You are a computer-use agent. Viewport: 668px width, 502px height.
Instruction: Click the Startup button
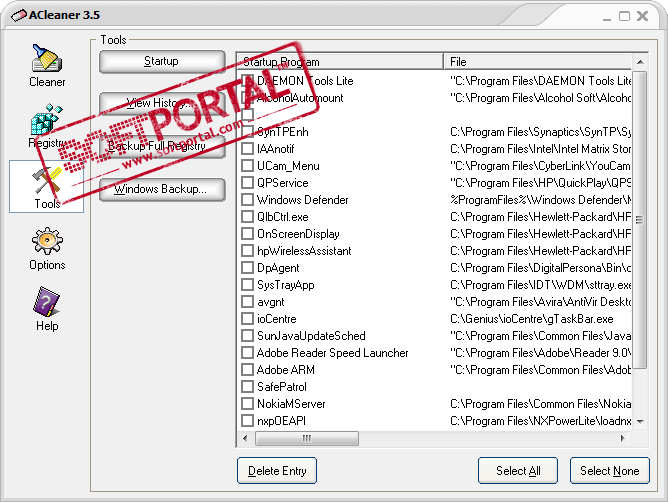click(x=162, y=61)
